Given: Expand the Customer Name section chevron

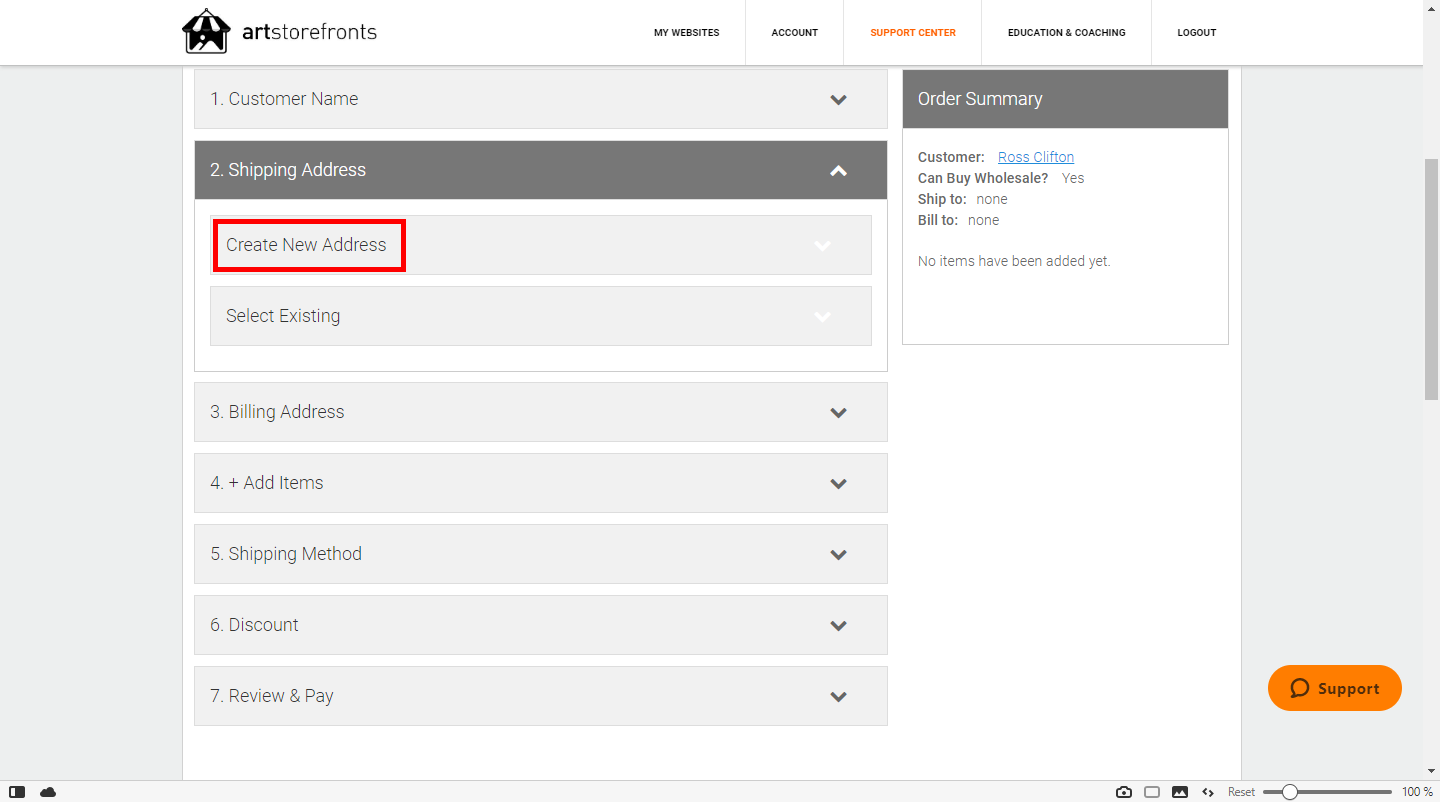Looking at the screenshot, I should 838,99.
